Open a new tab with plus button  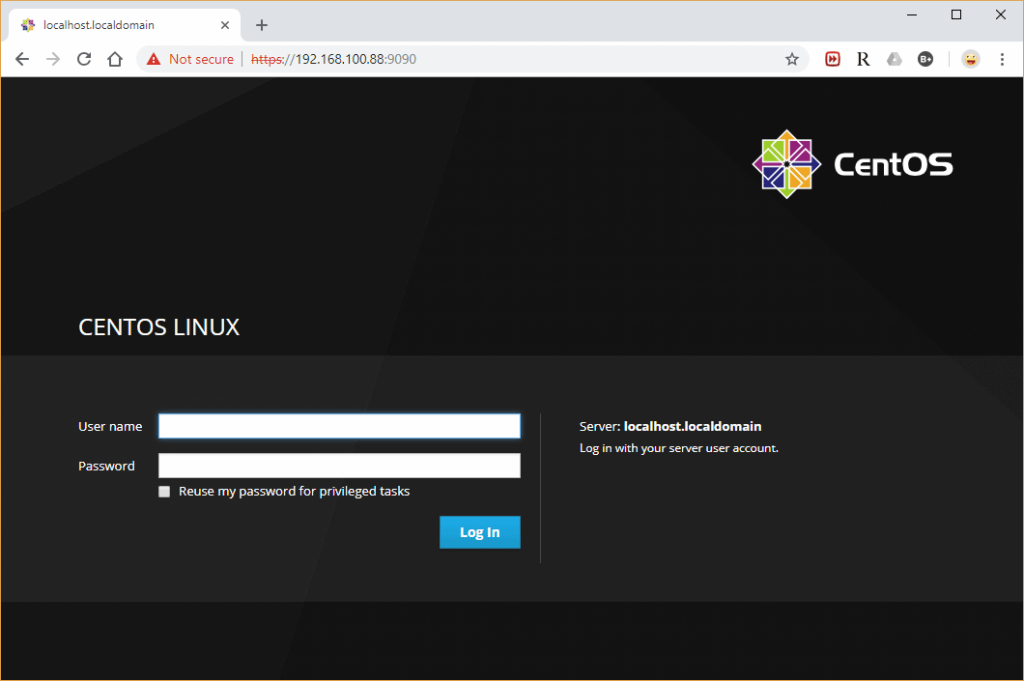click(262, 25)
